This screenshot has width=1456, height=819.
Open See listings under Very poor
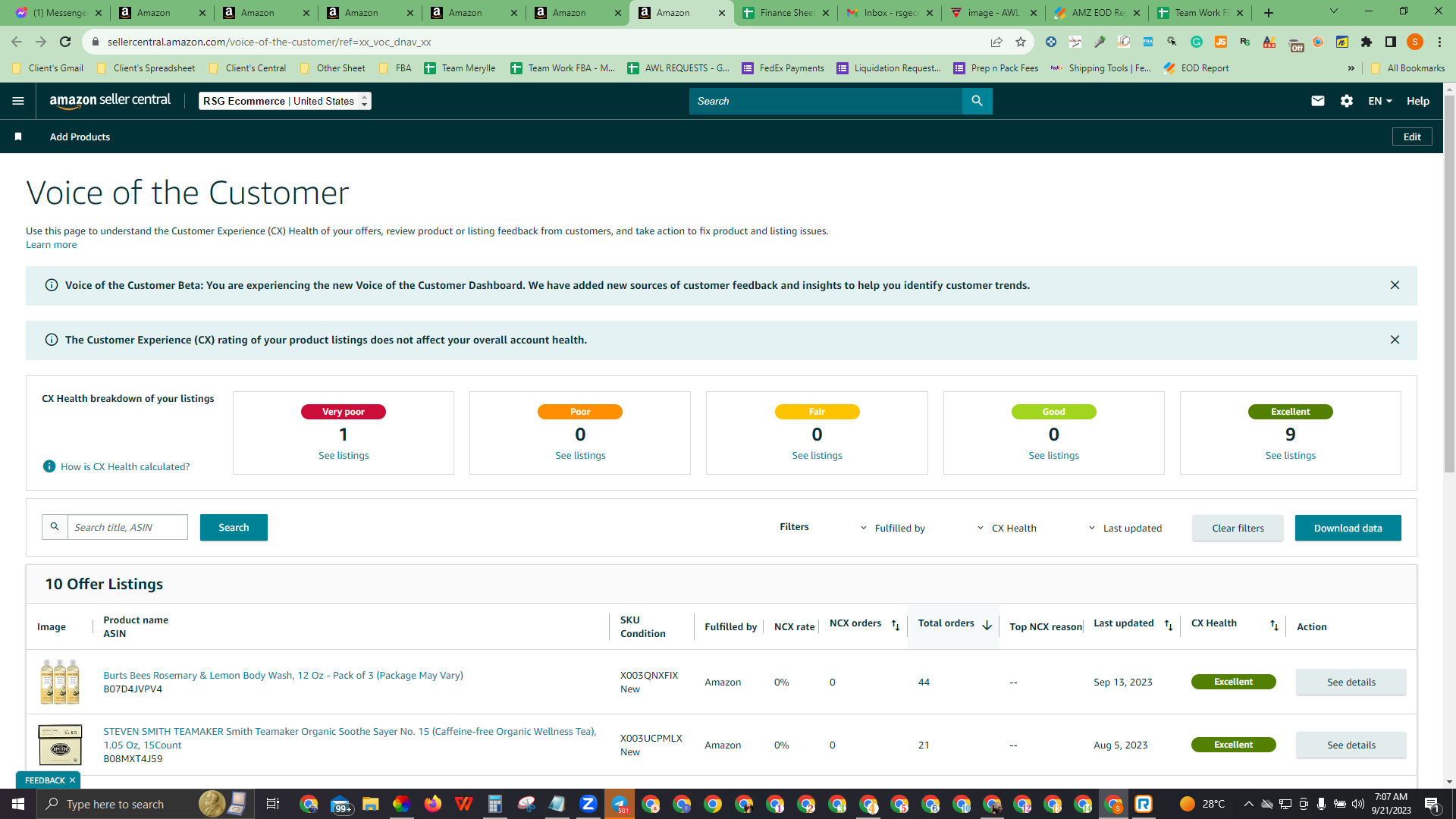[344, 455]
